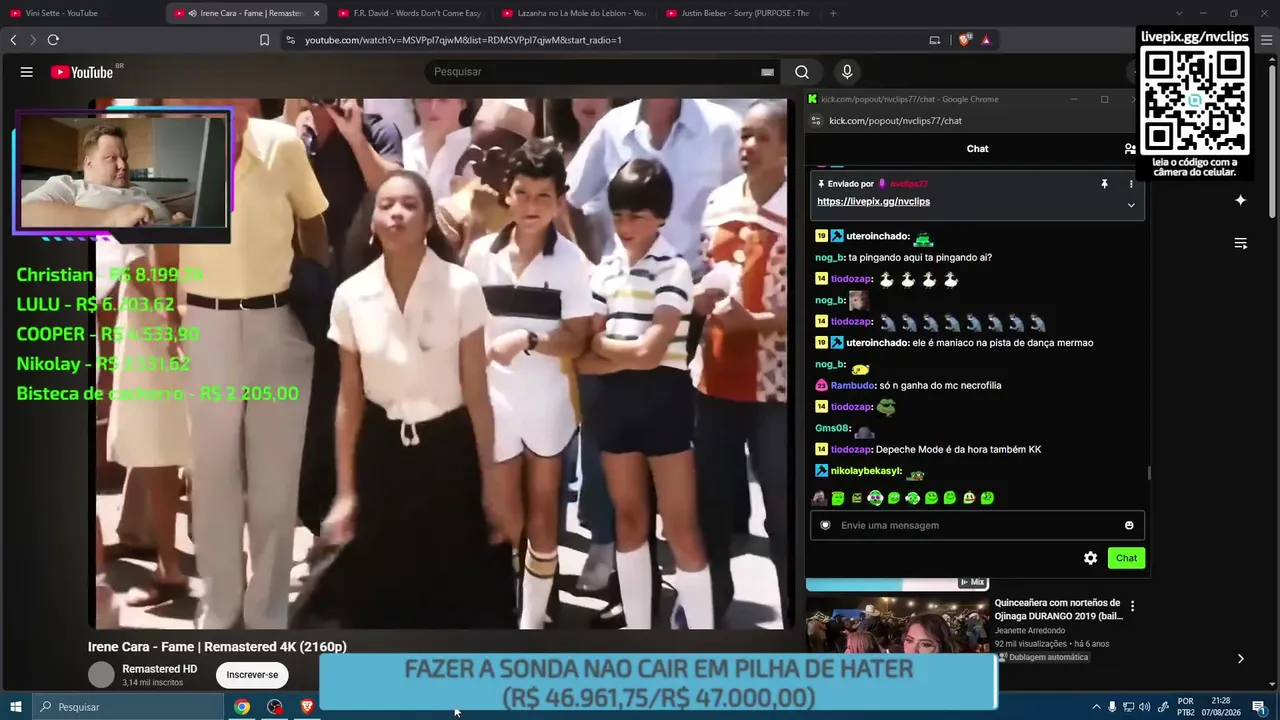Open Brave Shields lion icon
This screenshot has width=1280, height=720.
coord(964,40)
